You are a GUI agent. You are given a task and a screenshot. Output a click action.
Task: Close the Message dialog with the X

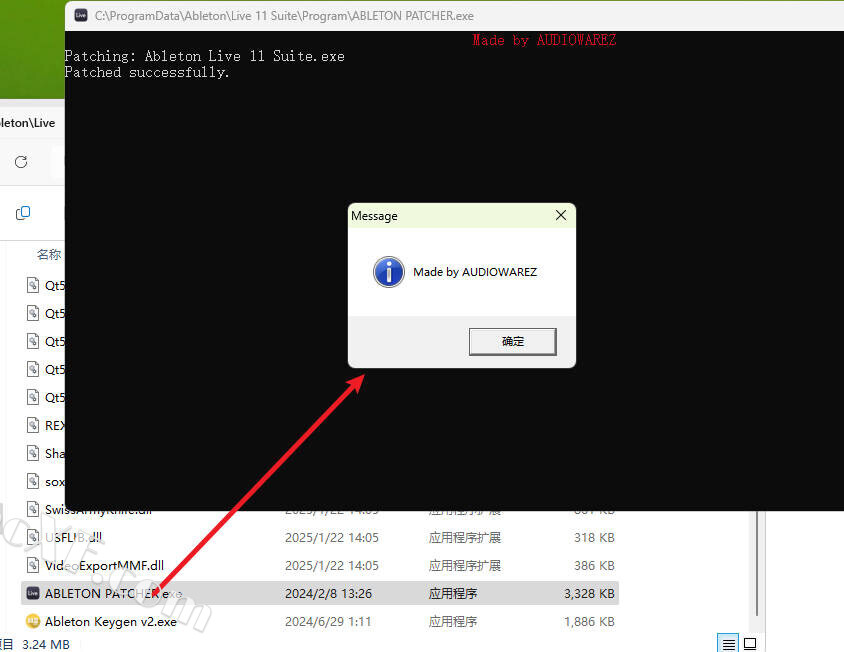tap(561, 215)
